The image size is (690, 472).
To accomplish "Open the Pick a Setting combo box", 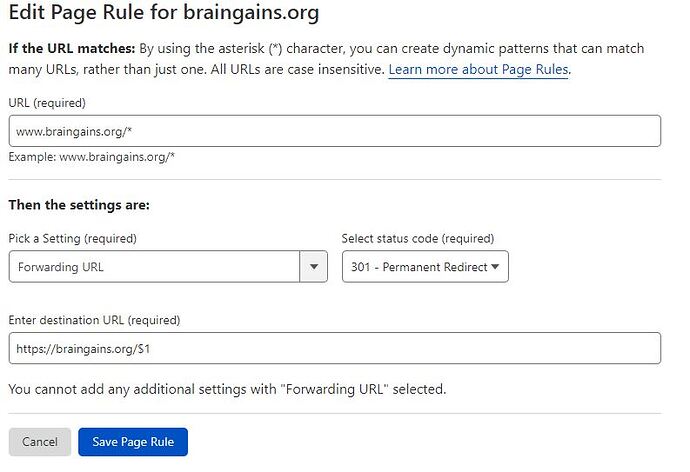I will click(168, 267).
